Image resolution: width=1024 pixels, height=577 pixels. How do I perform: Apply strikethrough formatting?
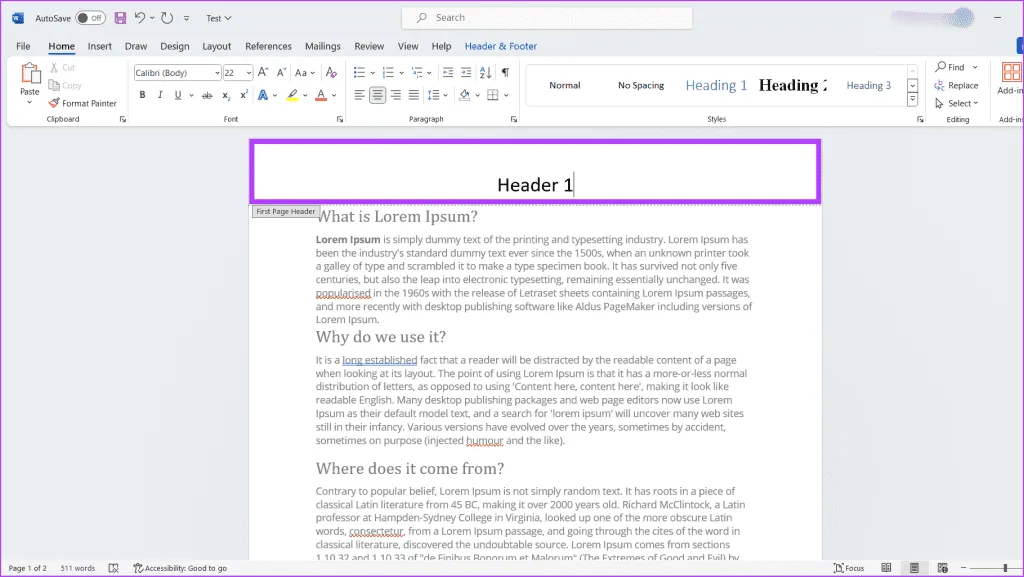click(207, 95)
